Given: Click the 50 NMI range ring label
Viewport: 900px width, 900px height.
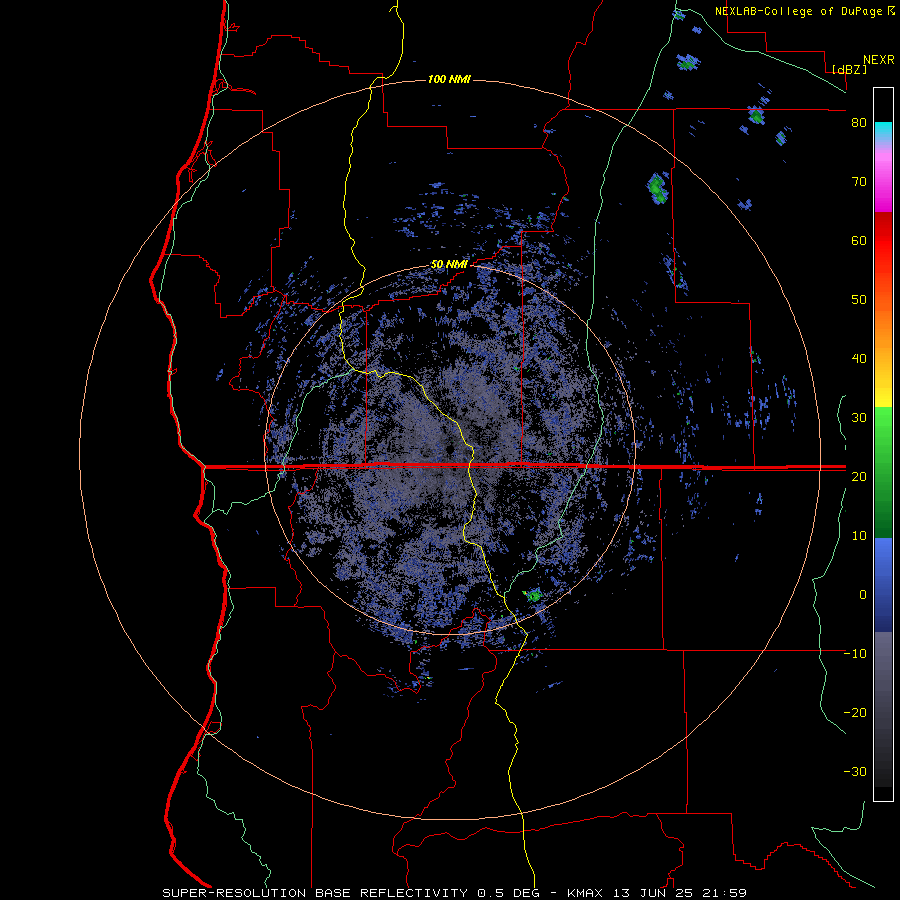Looking at the screenshot, I should click(x=449, y=265).
